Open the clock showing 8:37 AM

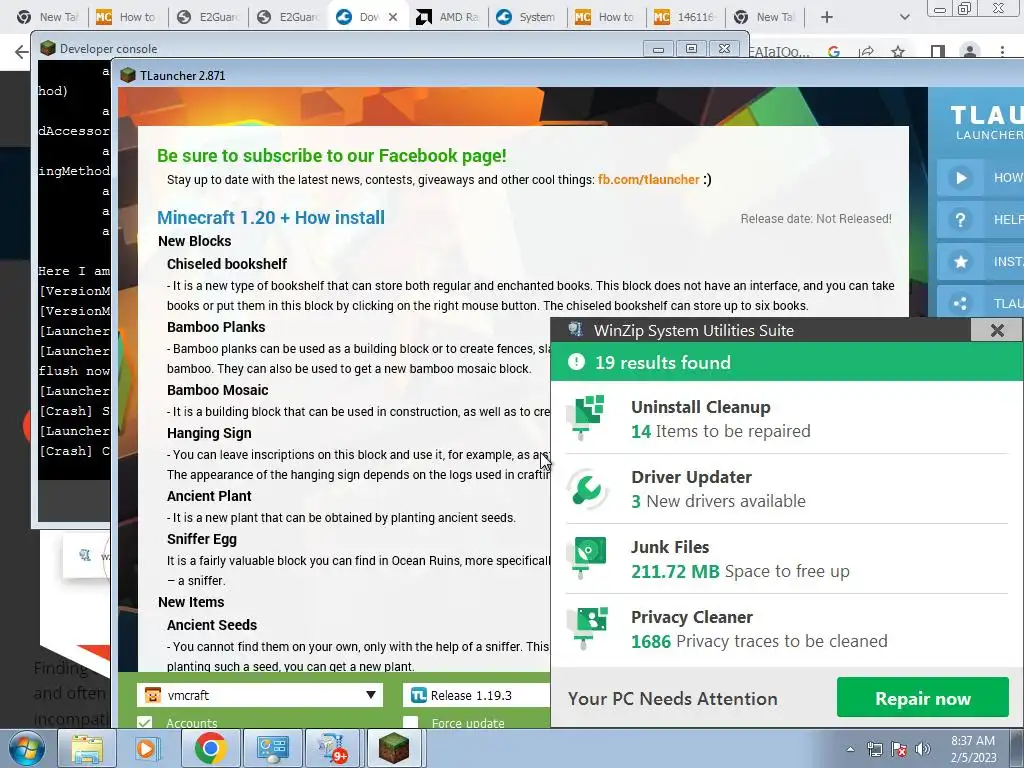pyautogui.click(x=973, y=749)
